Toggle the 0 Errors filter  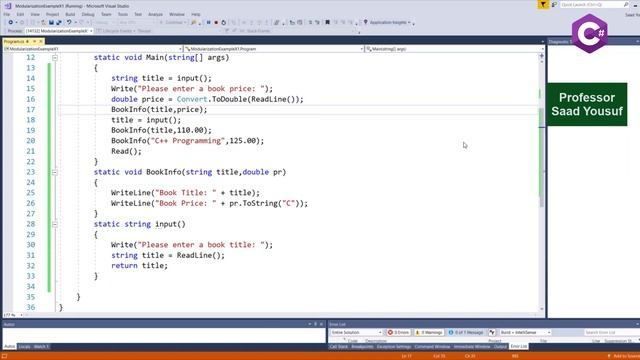[398, 332]
